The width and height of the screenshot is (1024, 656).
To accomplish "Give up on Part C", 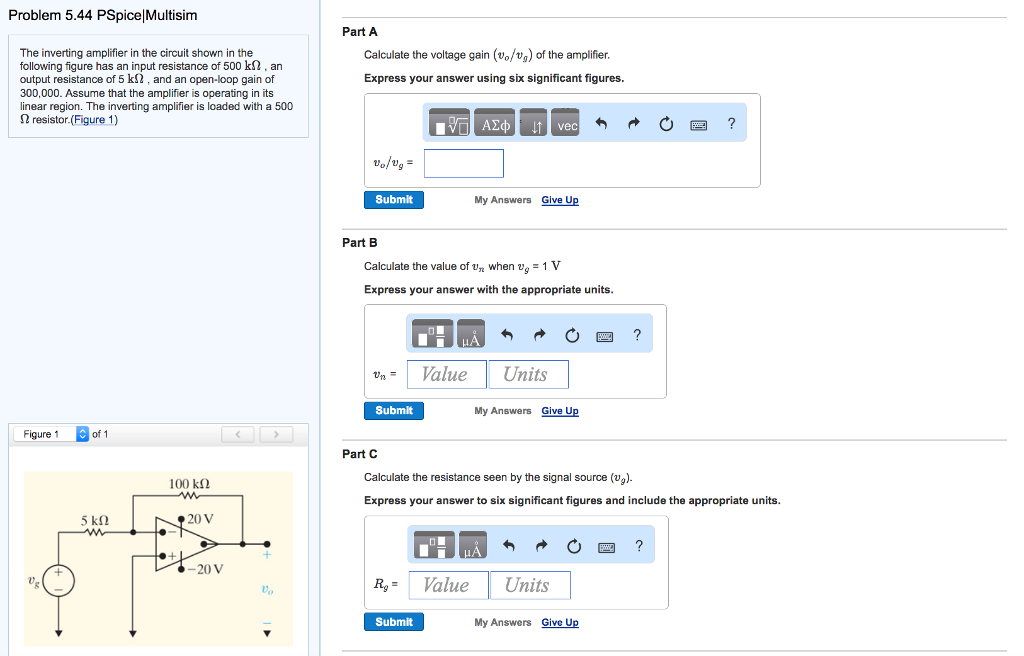I will (x=560, y=623).
